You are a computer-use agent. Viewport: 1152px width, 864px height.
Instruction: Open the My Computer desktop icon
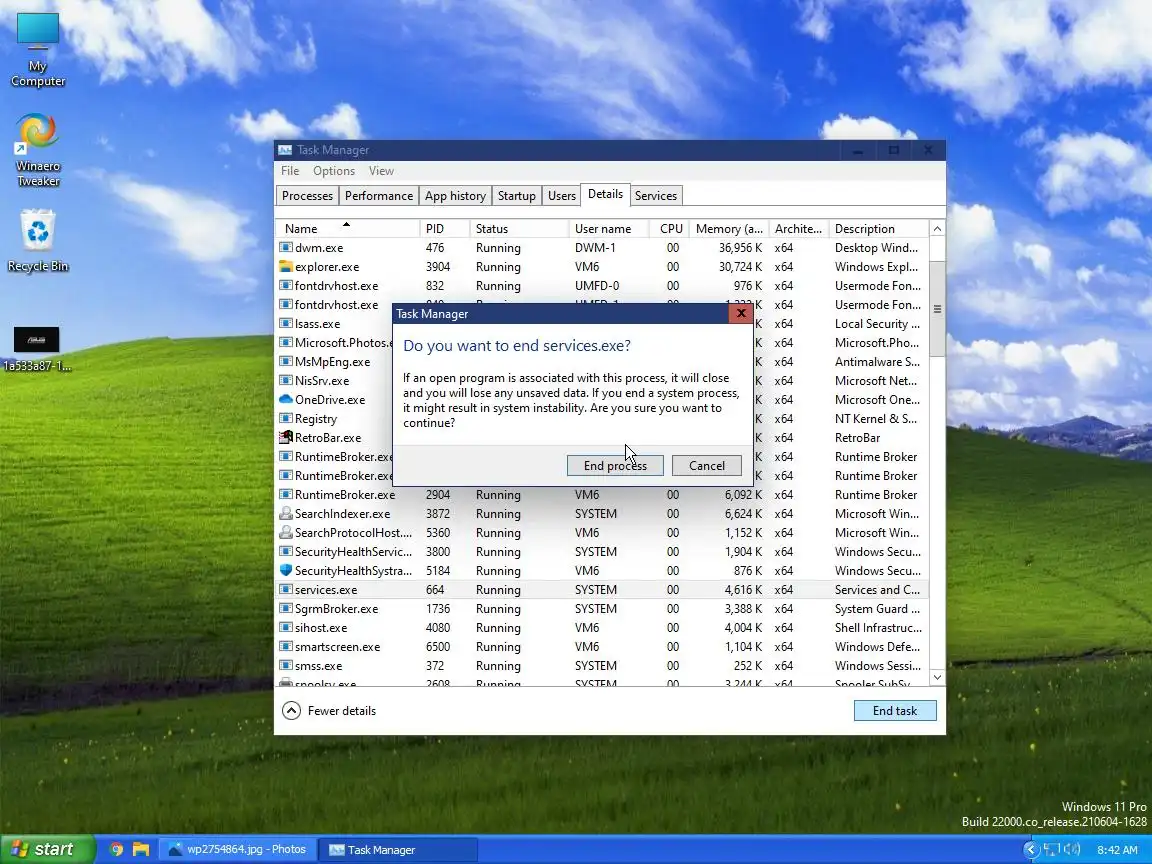(x=37, y=50)
